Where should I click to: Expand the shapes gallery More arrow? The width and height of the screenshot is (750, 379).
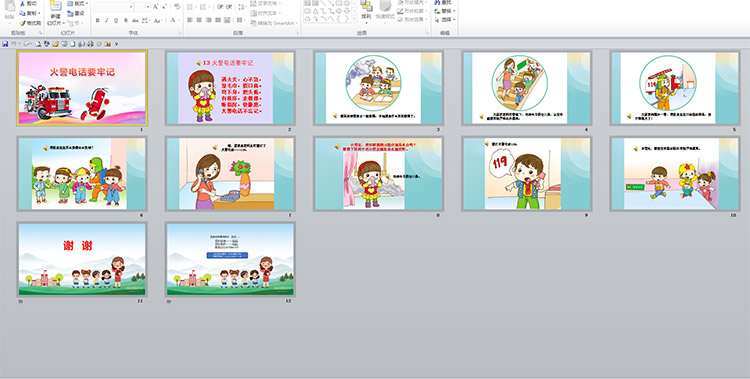354,19
